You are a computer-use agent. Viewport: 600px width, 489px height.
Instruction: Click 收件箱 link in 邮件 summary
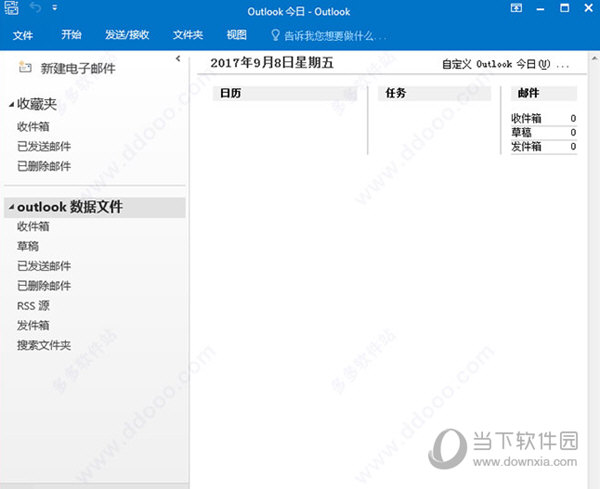tap(527, 118)
